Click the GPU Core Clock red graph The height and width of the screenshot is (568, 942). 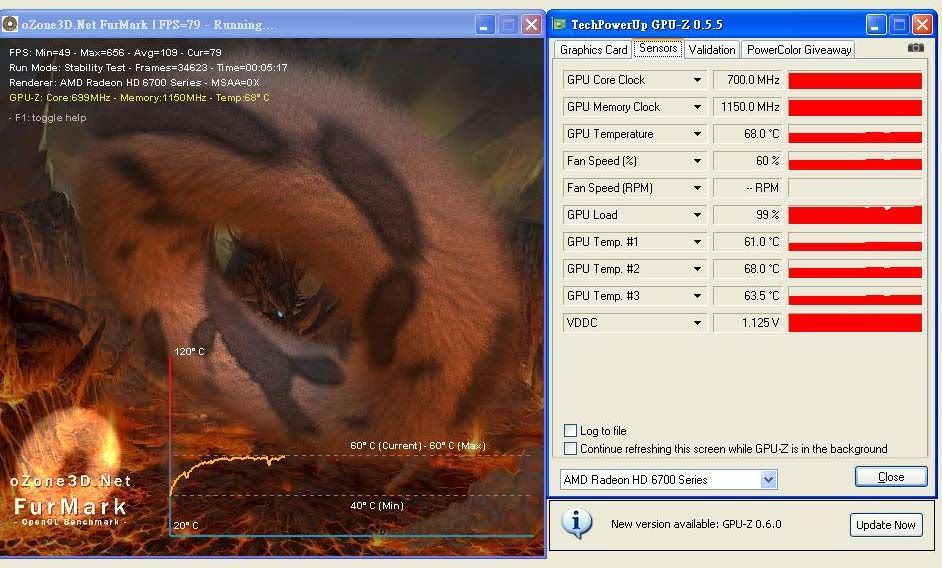pos(855,80)
